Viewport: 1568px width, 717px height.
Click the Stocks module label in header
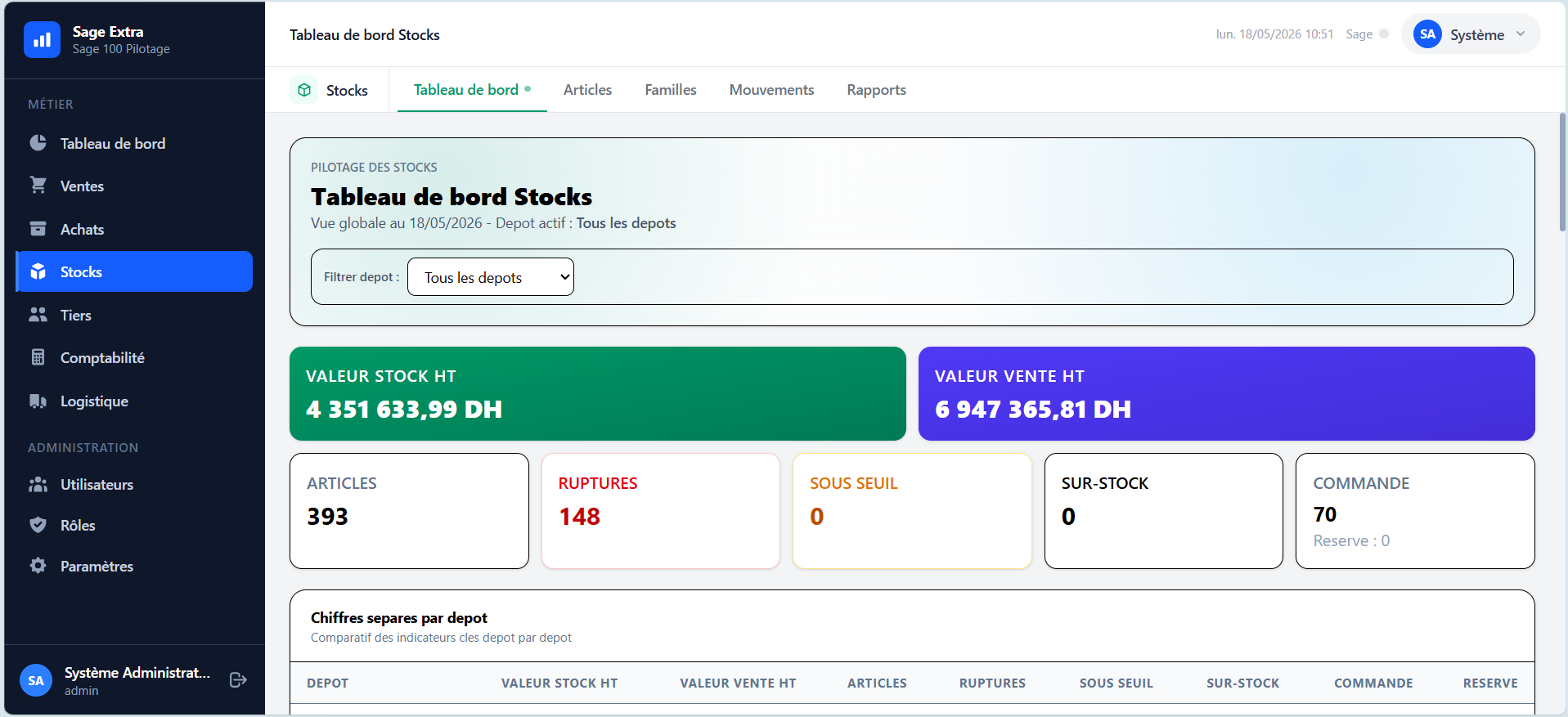pyautogui.click(x=347, y=91)
